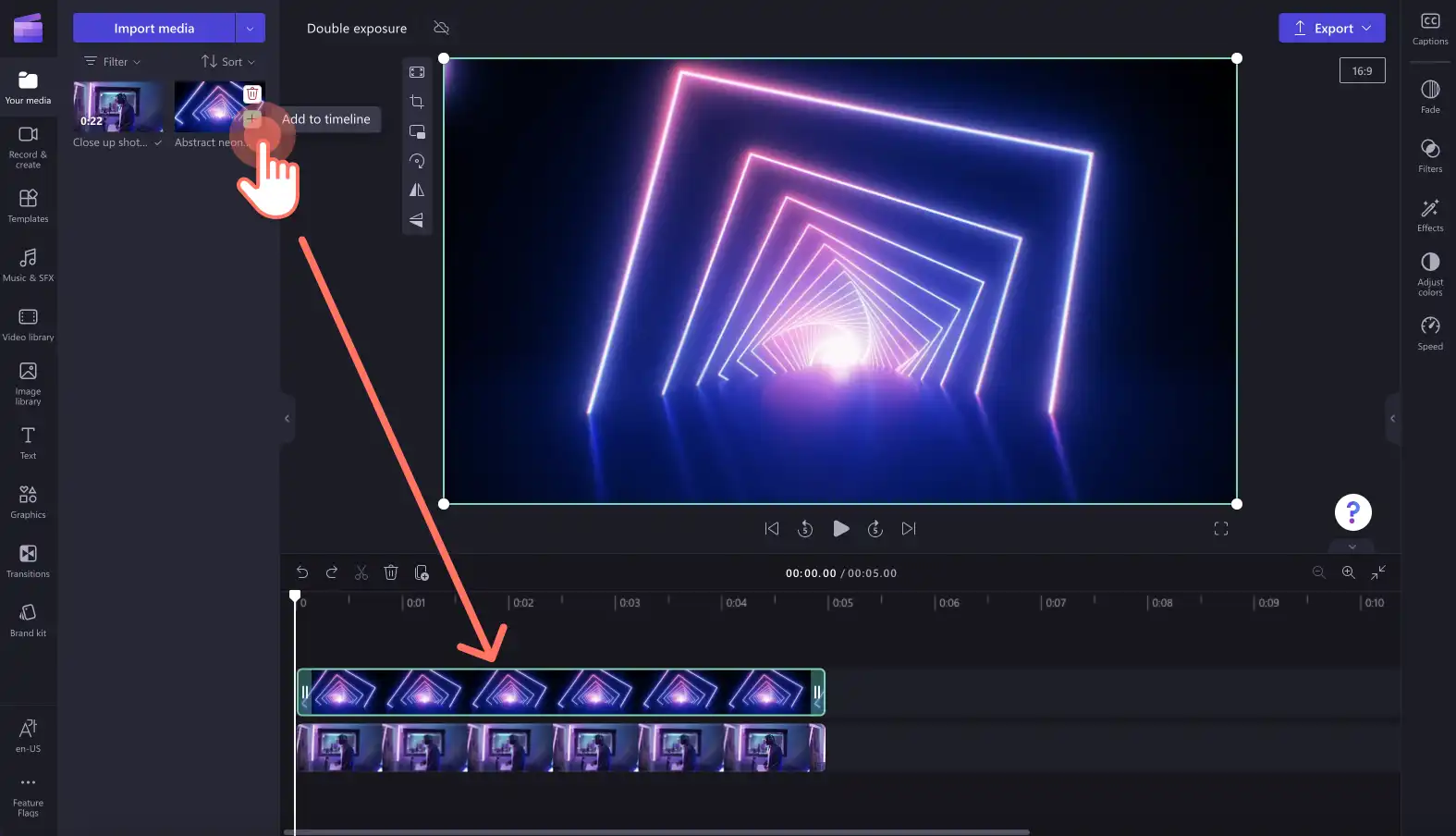Screen dimensions: 1456x836
Task: Open Adjust colors panel
Action: pyautogui.click(x=1430, y=274)
